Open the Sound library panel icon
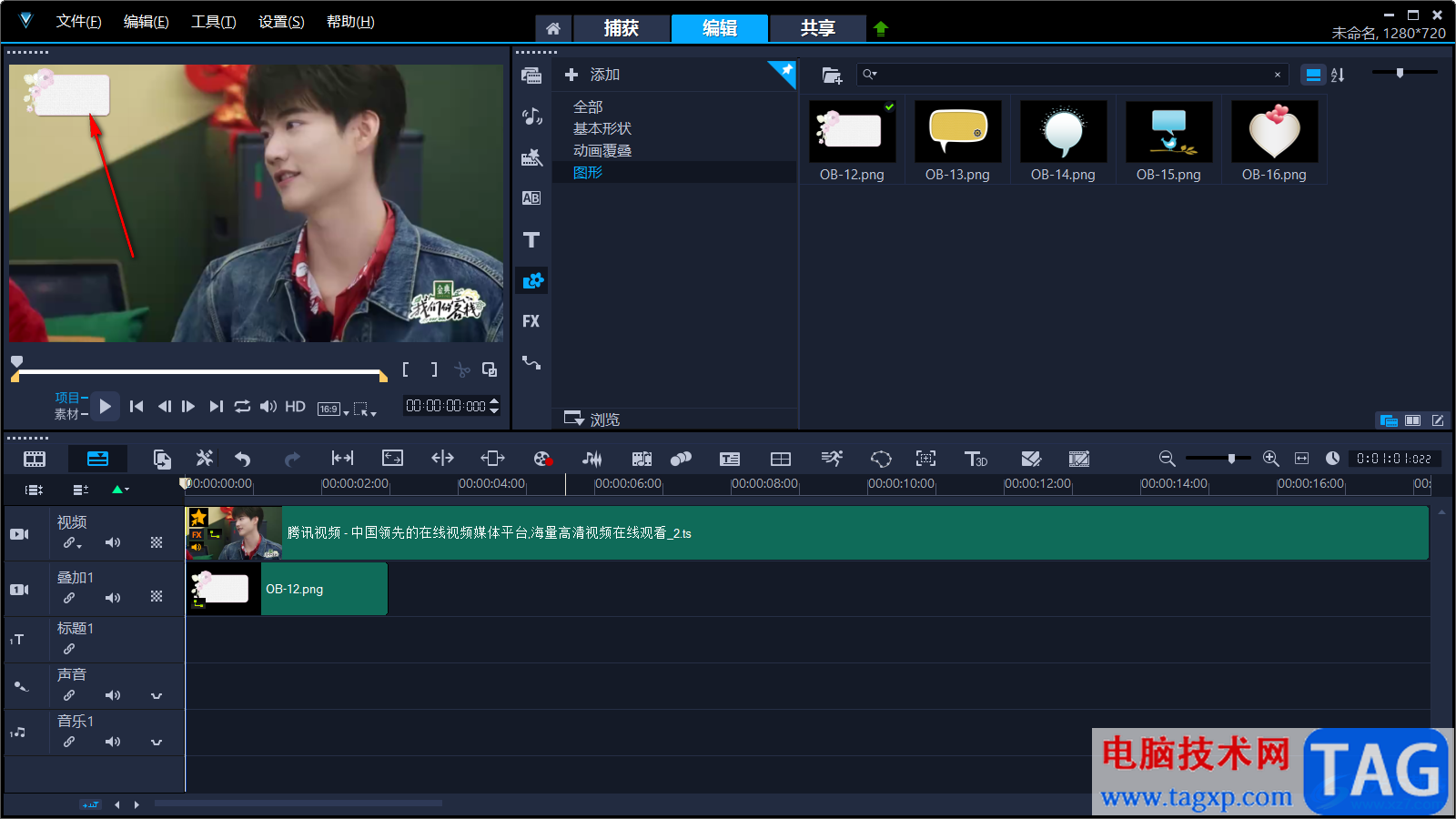The height and width of the screenshot is (819, 1456). (x=531, y=116)
